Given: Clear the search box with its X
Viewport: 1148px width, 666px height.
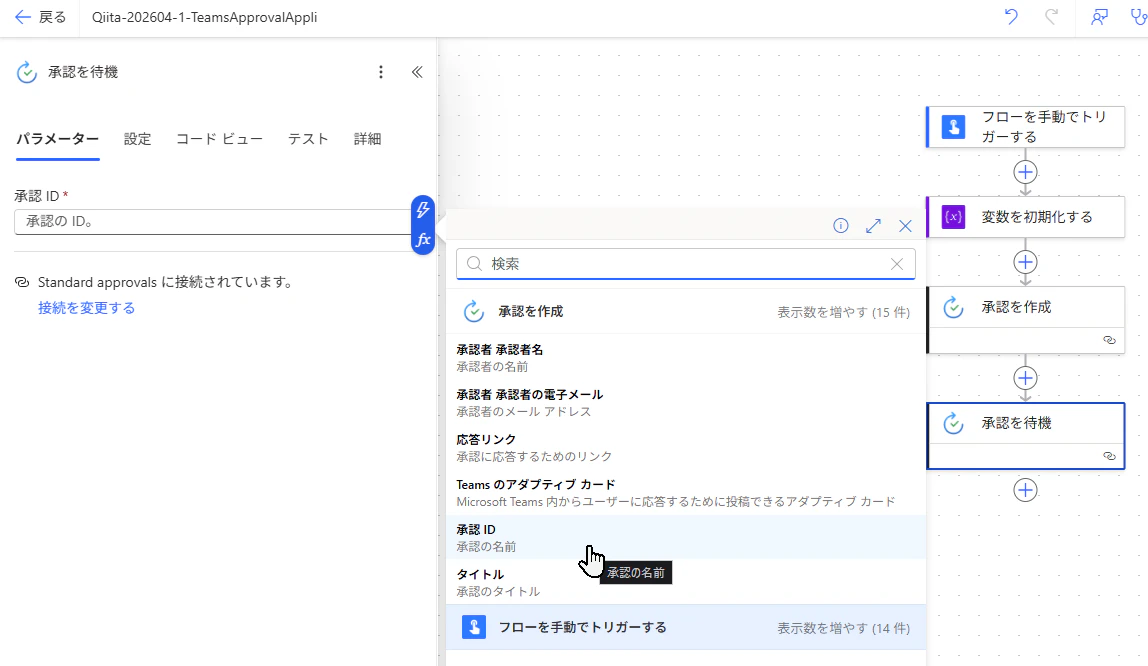Looking at the screenshot, I should tap(897, 264).
